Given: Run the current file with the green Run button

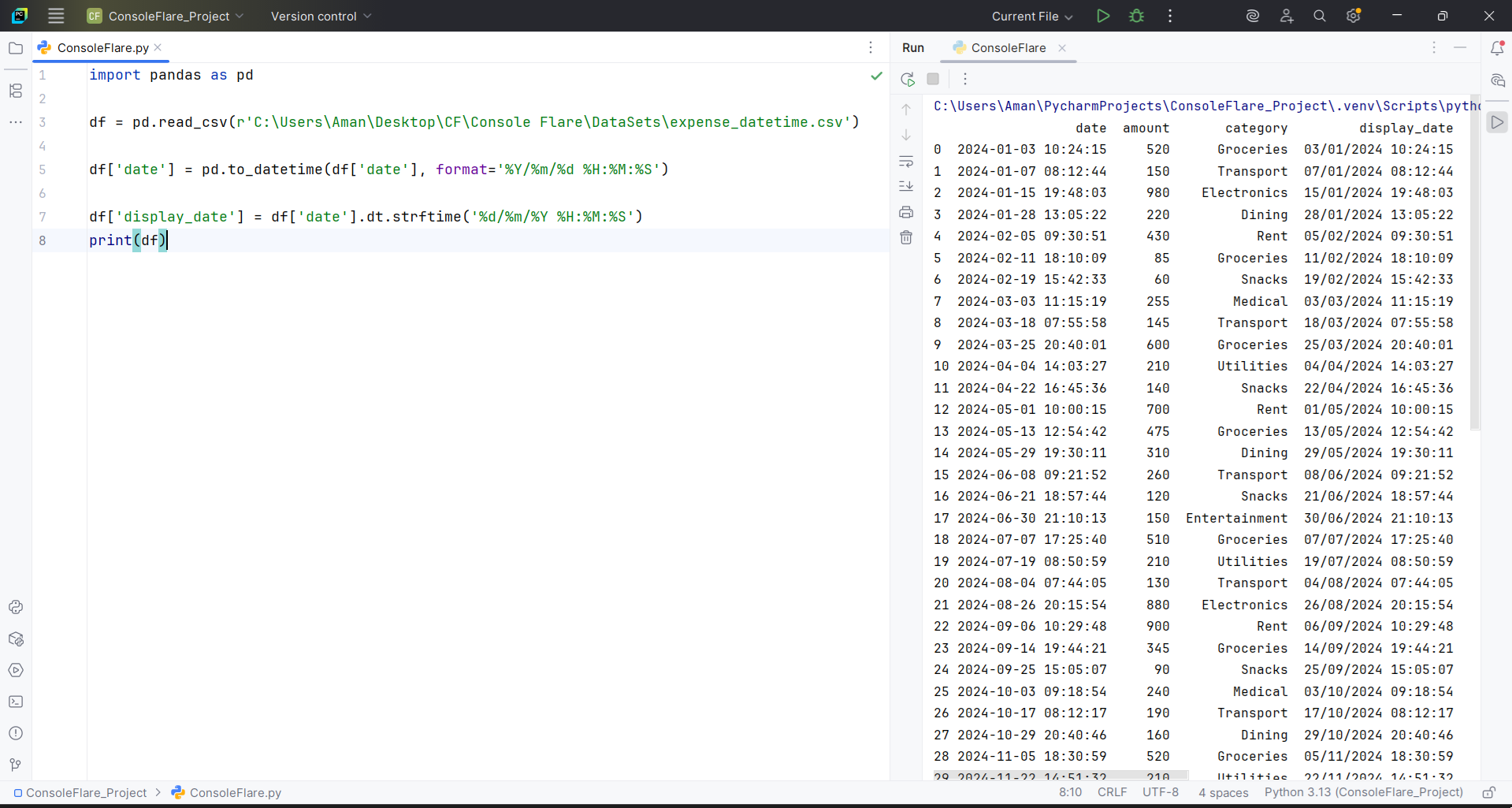Looking at the screenshot, I should pos(1102,16).
